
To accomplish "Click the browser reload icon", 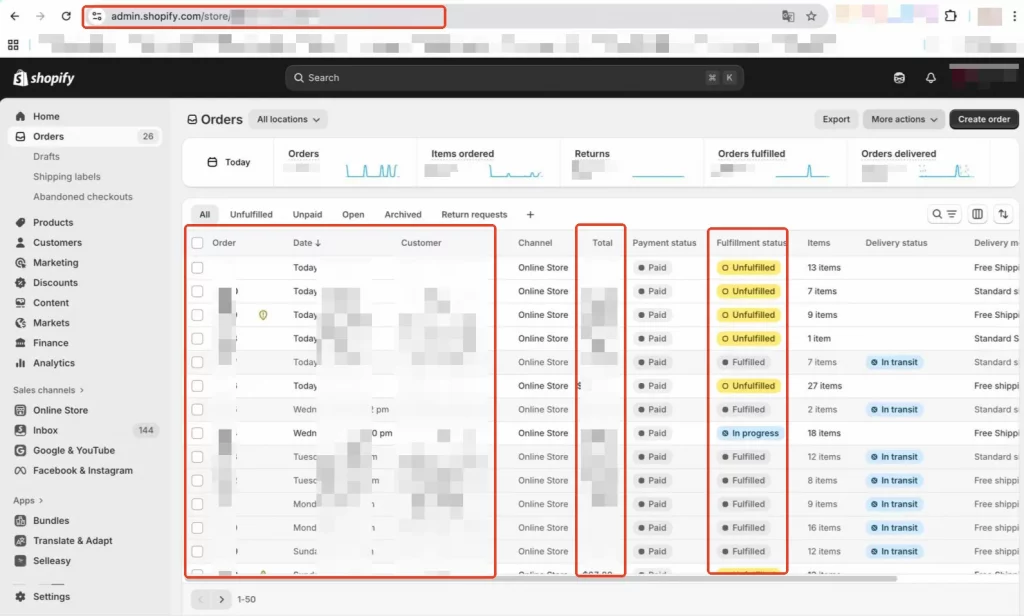I will pyautogui.click(x=66, y=17).
